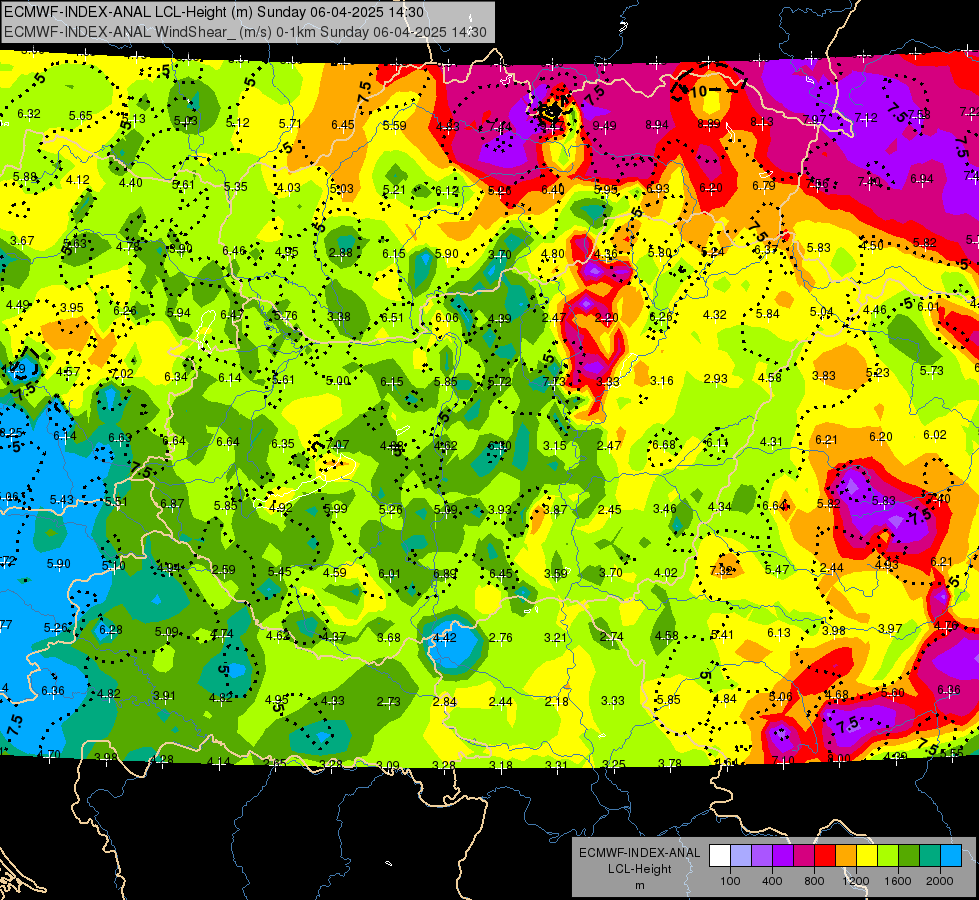Click the wind shear value 9.49
This screenshot has height=900, width=979.
coord(604,126)
